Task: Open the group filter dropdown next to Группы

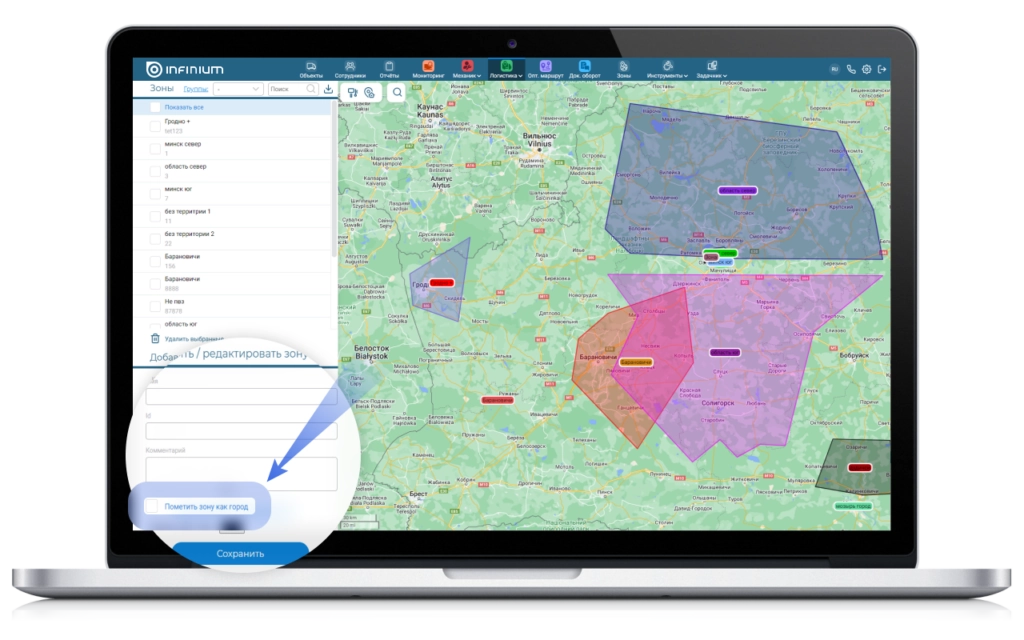Action: click(x=238, y=89)
